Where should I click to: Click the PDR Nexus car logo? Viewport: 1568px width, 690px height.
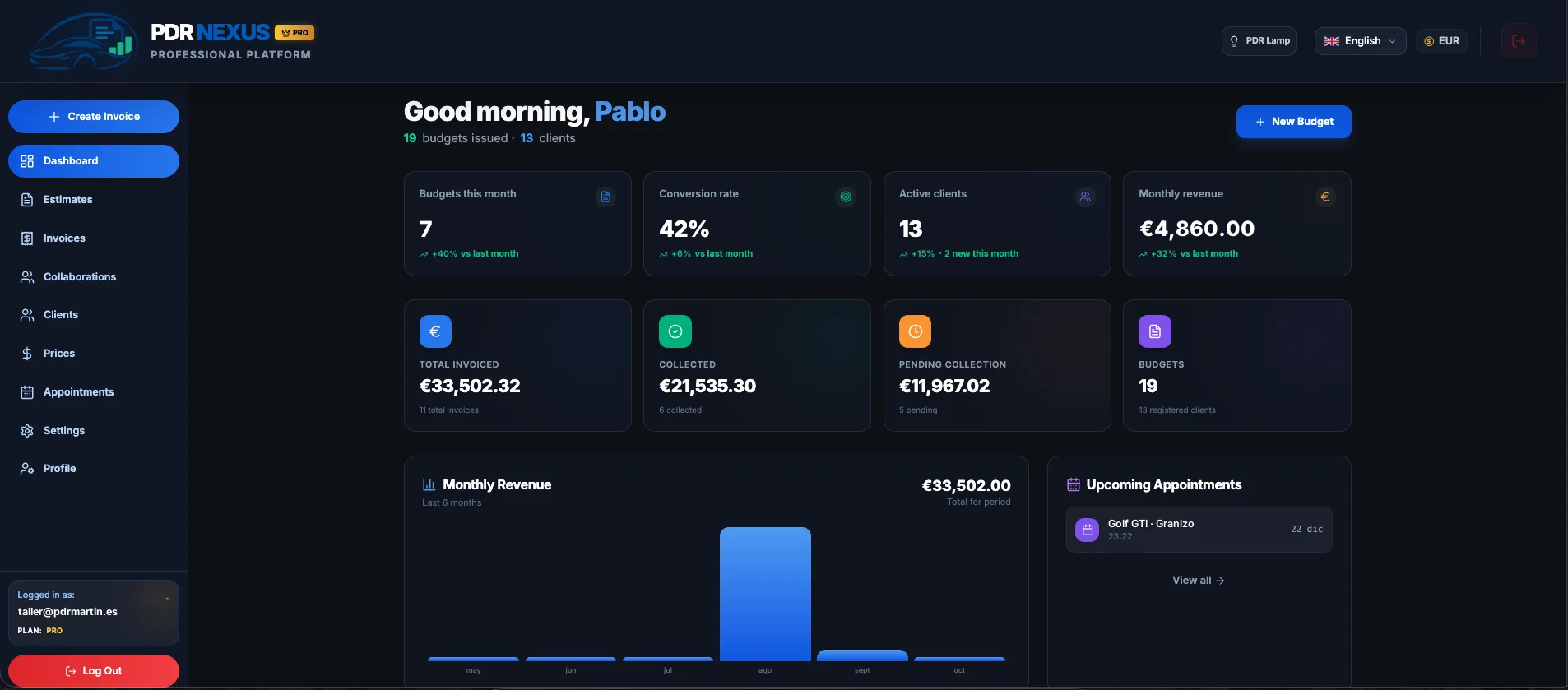coord(82,41)
